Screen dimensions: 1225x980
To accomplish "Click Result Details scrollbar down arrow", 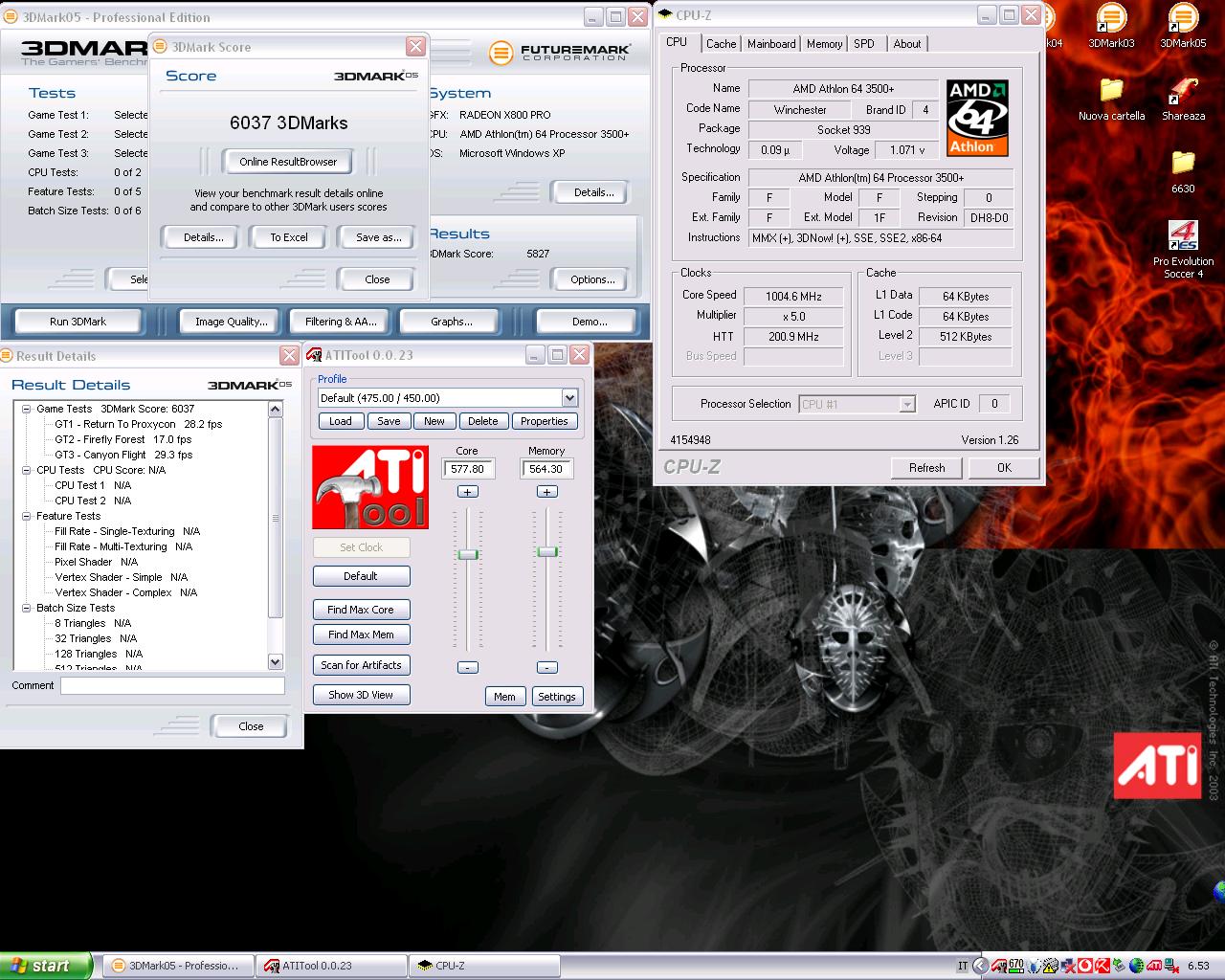I will 276,661.
